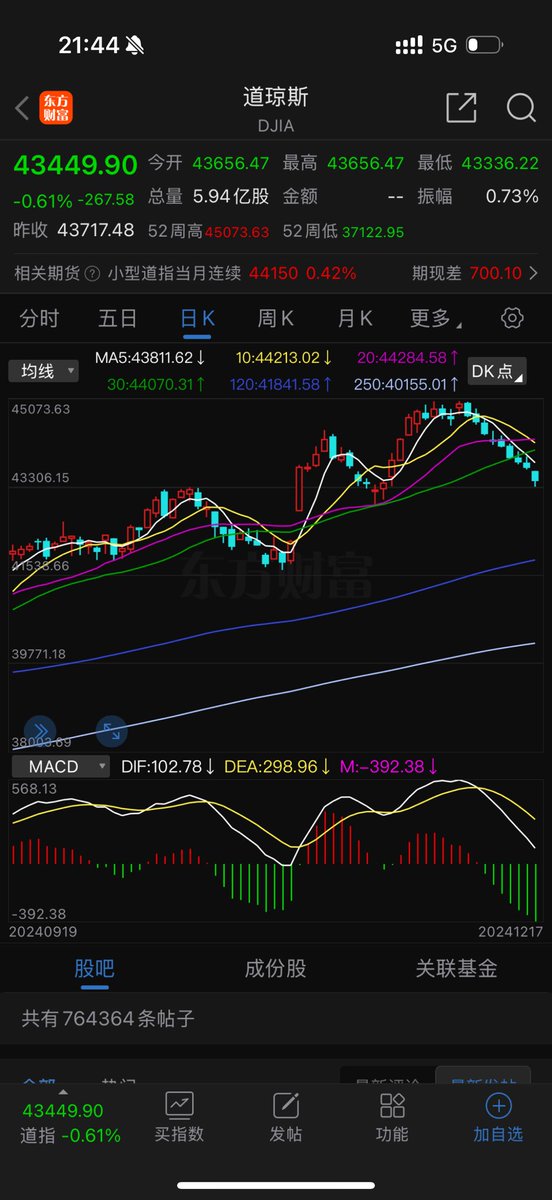Open the 均线 indicator dropdown
Viewport: 552px width, 1200px height.
click(44, 371)
